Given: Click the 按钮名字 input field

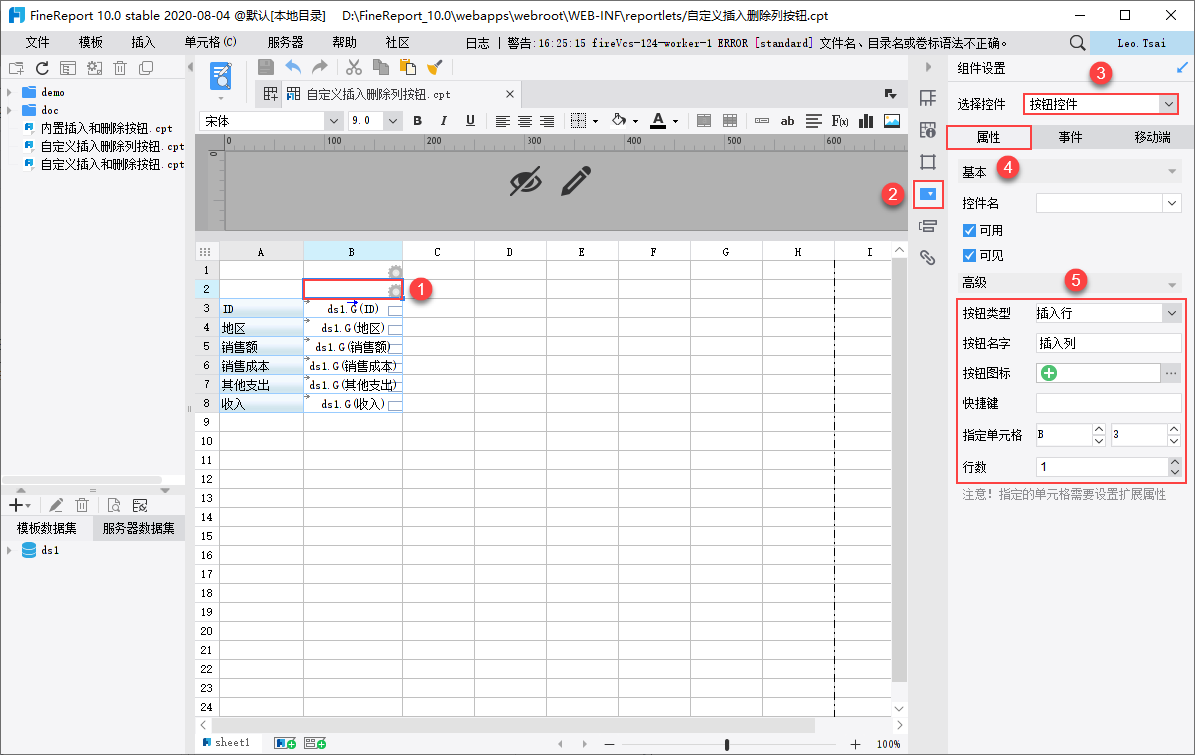Looking at the screenshot, I should tap(1108, 343).
